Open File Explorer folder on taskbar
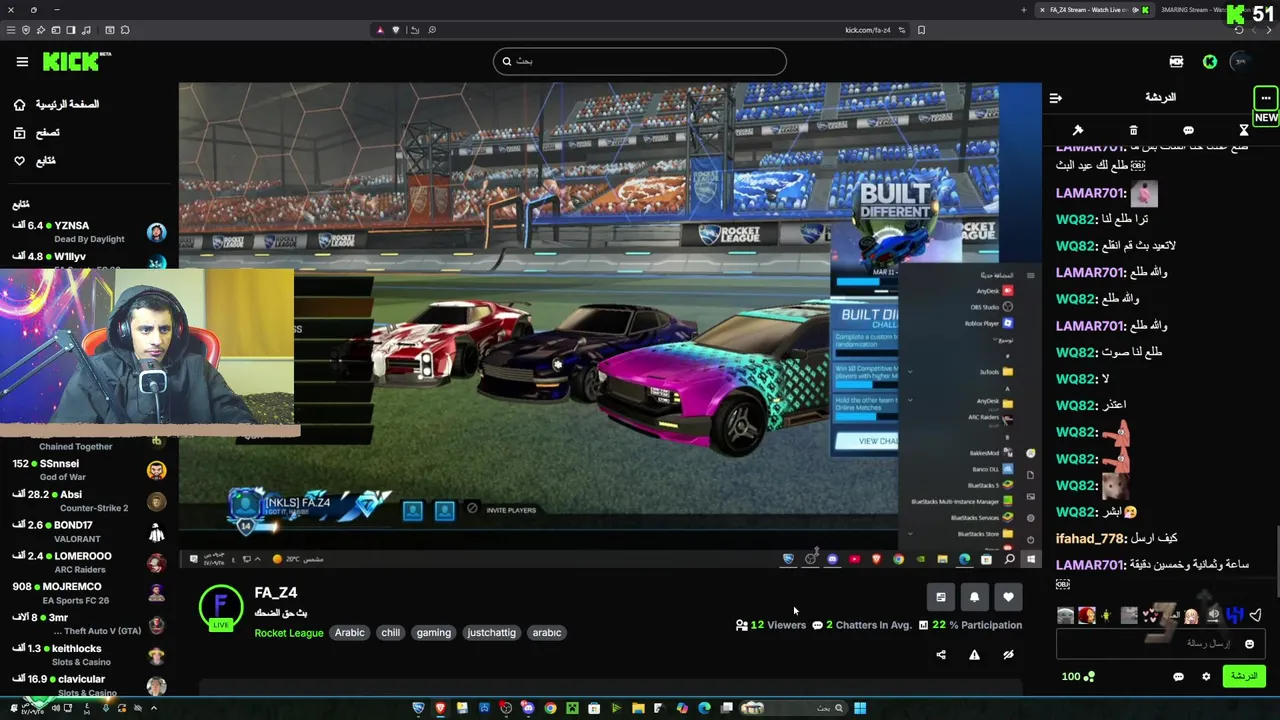This screenshot has width=1280, height=720. (638, 708)
